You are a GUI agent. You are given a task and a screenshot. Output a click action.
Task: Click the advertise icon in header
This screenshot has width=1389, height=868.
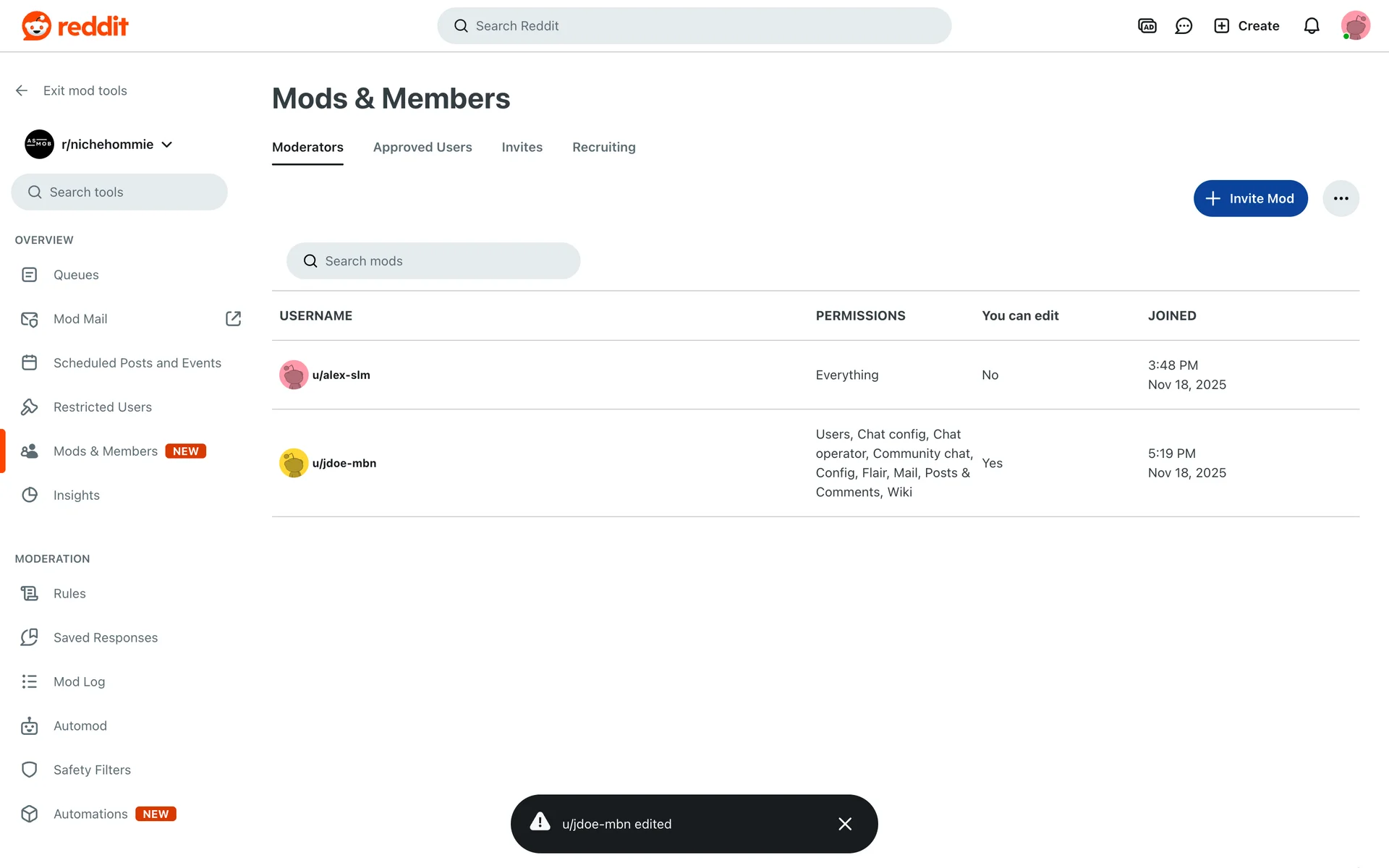[x=1147, y=26]
